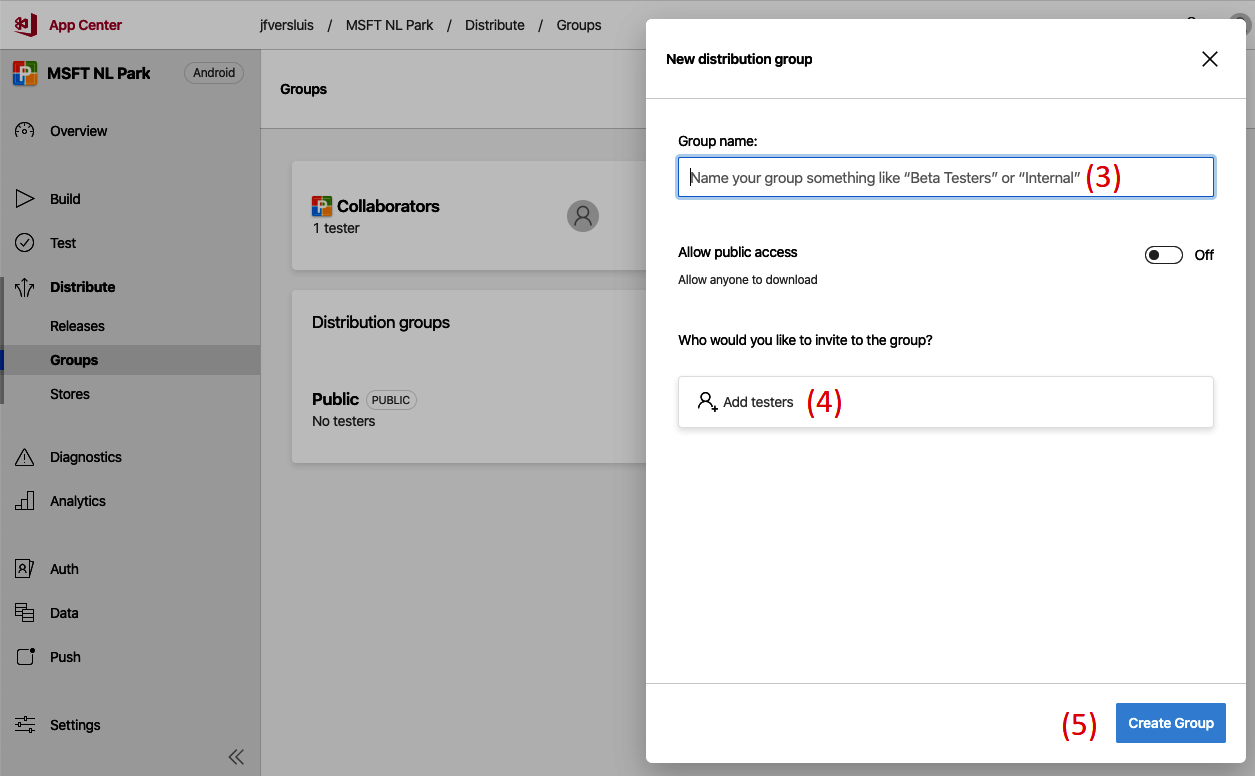Screen dimensions: 1255x776
Task: Open Settings via its sliders icon
Action: (25, 725)
